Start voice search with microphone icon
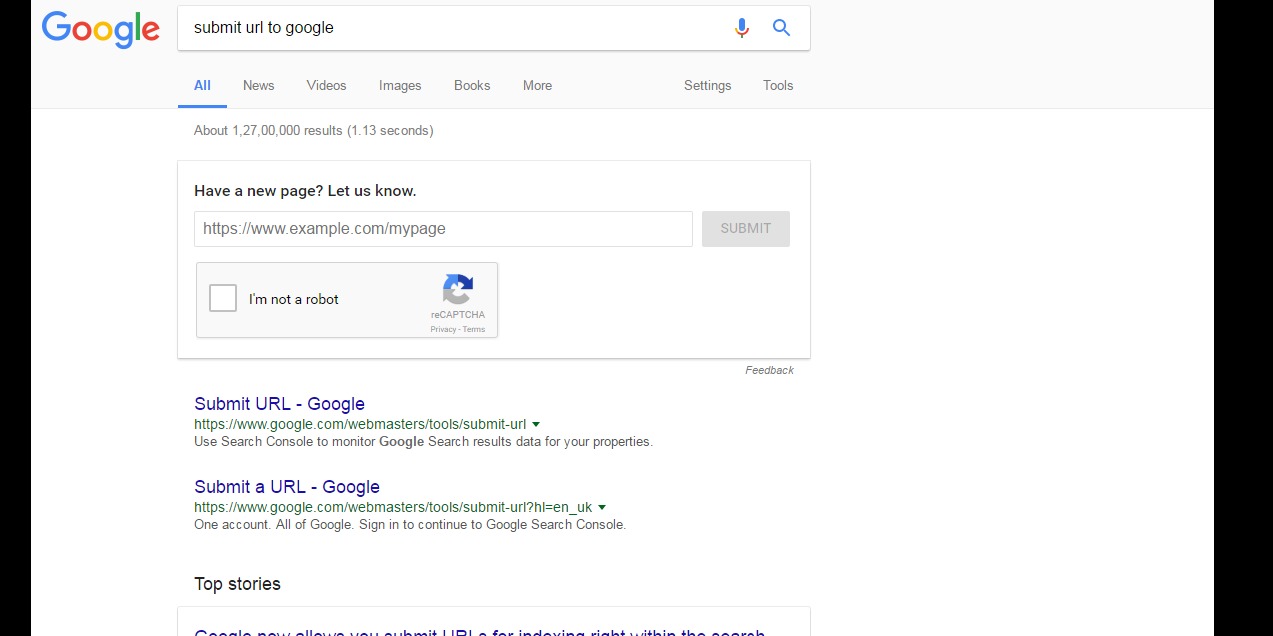 point(741,28)
